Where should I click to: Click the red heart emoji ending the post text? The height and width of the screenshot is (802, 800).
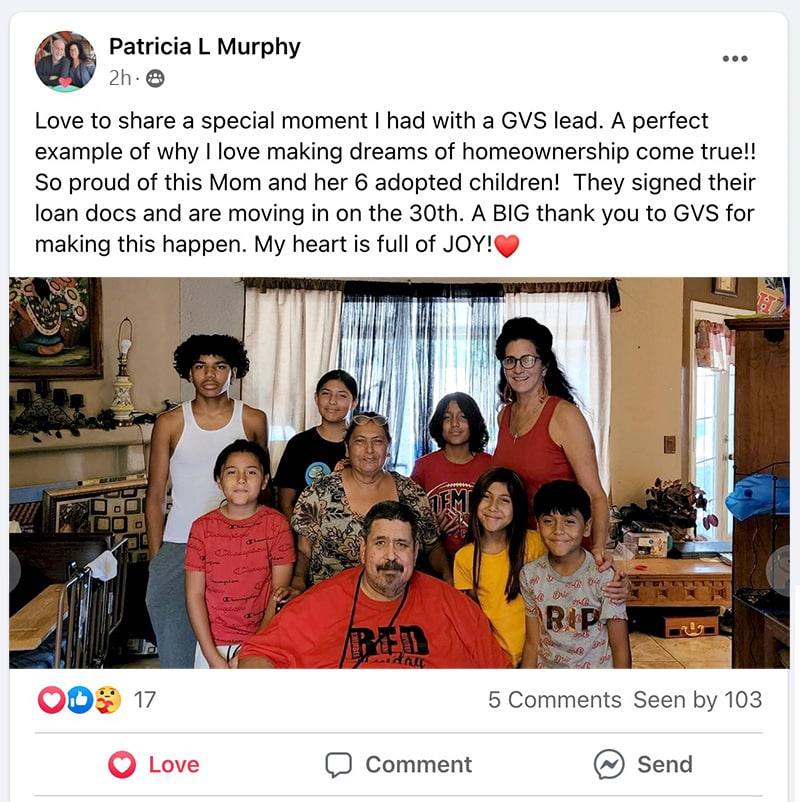[507, 246]
